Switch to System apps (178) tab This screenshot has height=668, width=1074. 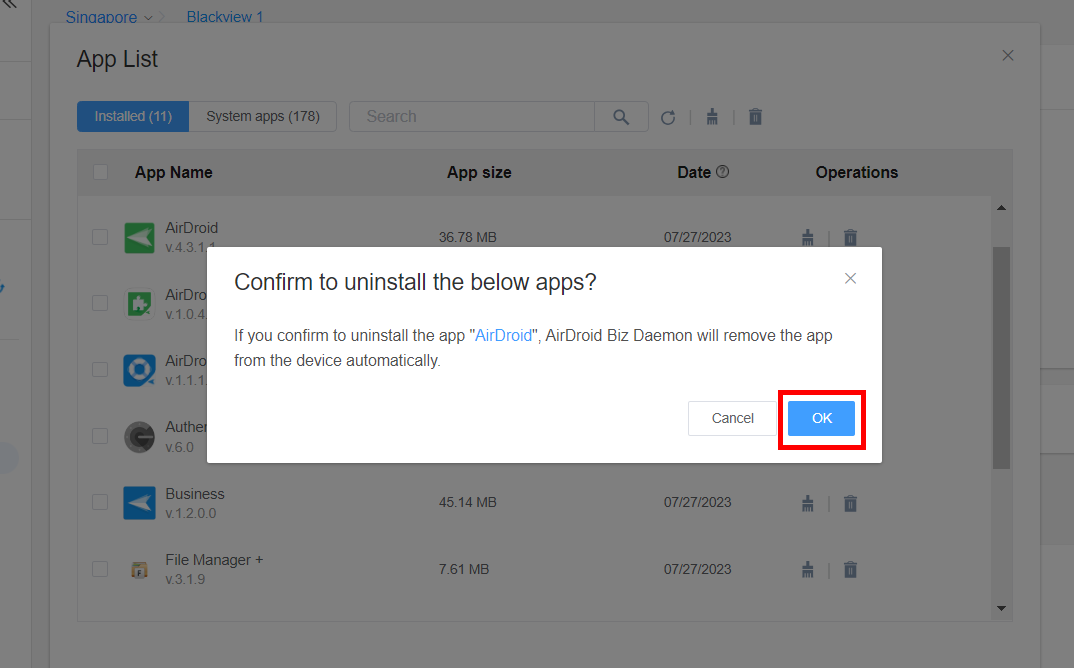tap(263, 116)
